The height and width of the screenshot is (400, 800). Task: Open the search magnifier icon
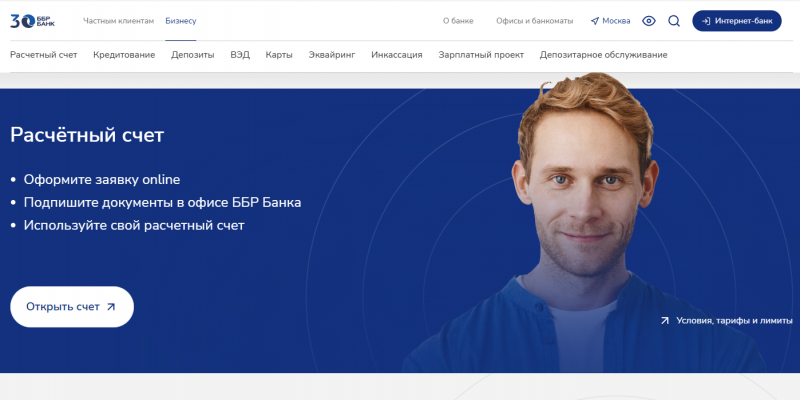(674, 21)
